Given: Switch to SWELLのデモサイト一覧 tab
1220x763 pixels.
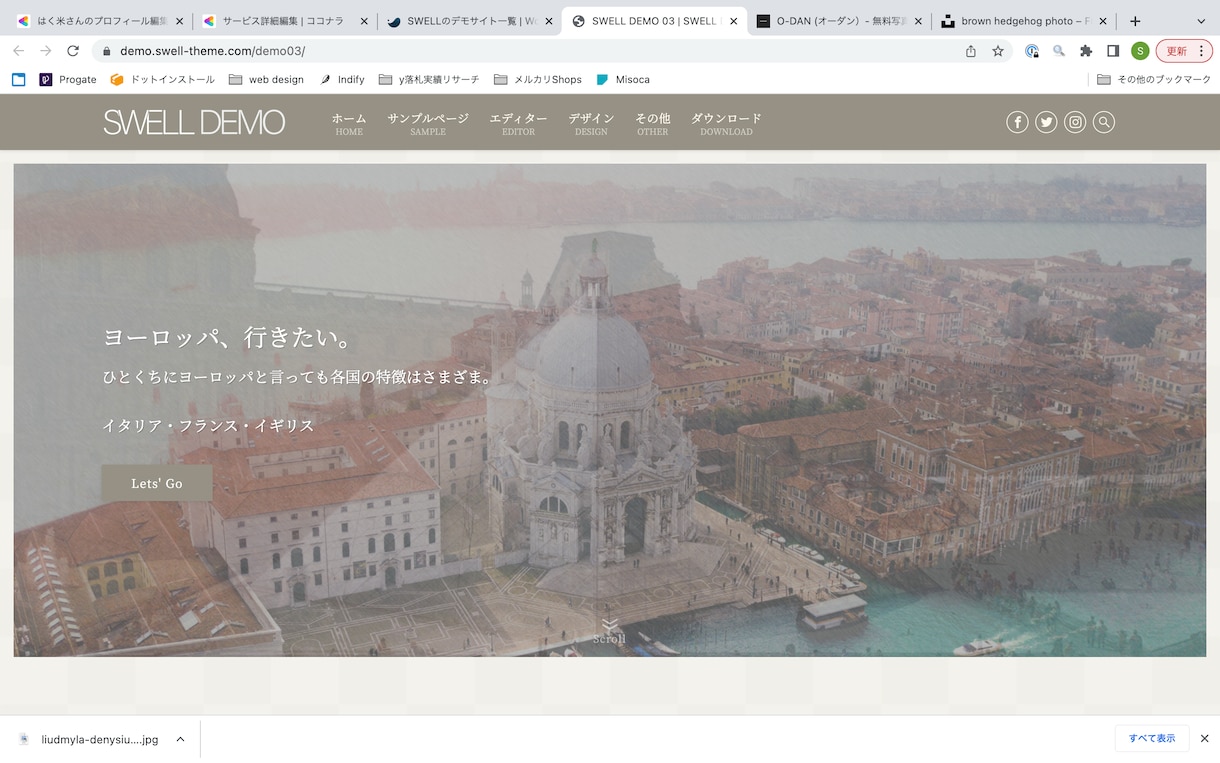Looking at the screenshot, I should tap(469, 21).
